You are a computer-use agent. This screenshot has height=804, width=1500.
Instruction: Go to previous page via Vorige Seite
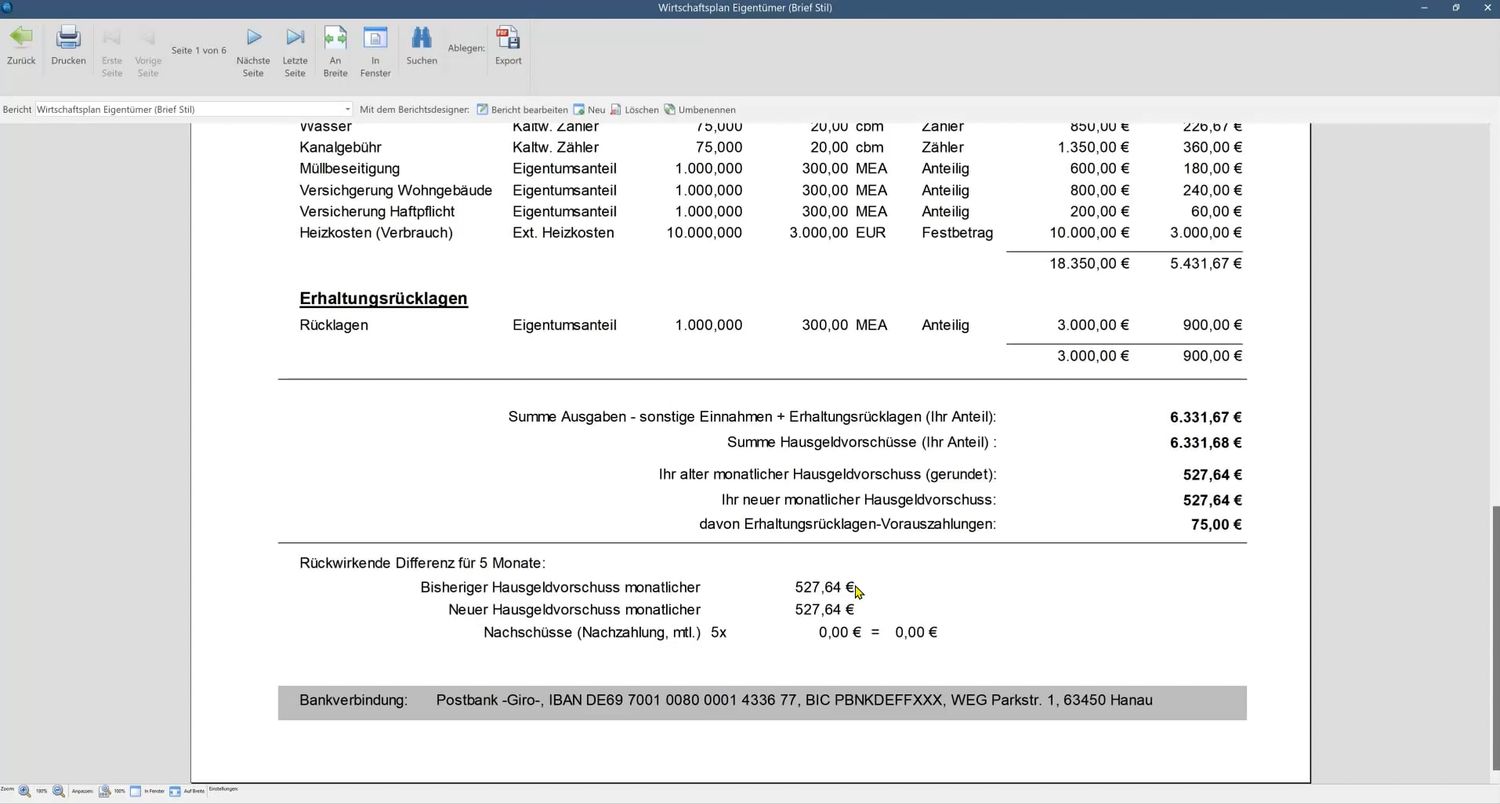(x=148, y=52)
